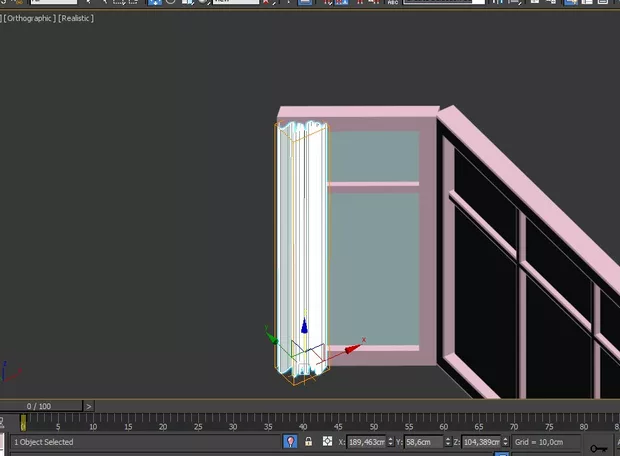Click the 0 / 100 time slider
Image resolution: width=620 pixels, height=456 pixels.
39,406
